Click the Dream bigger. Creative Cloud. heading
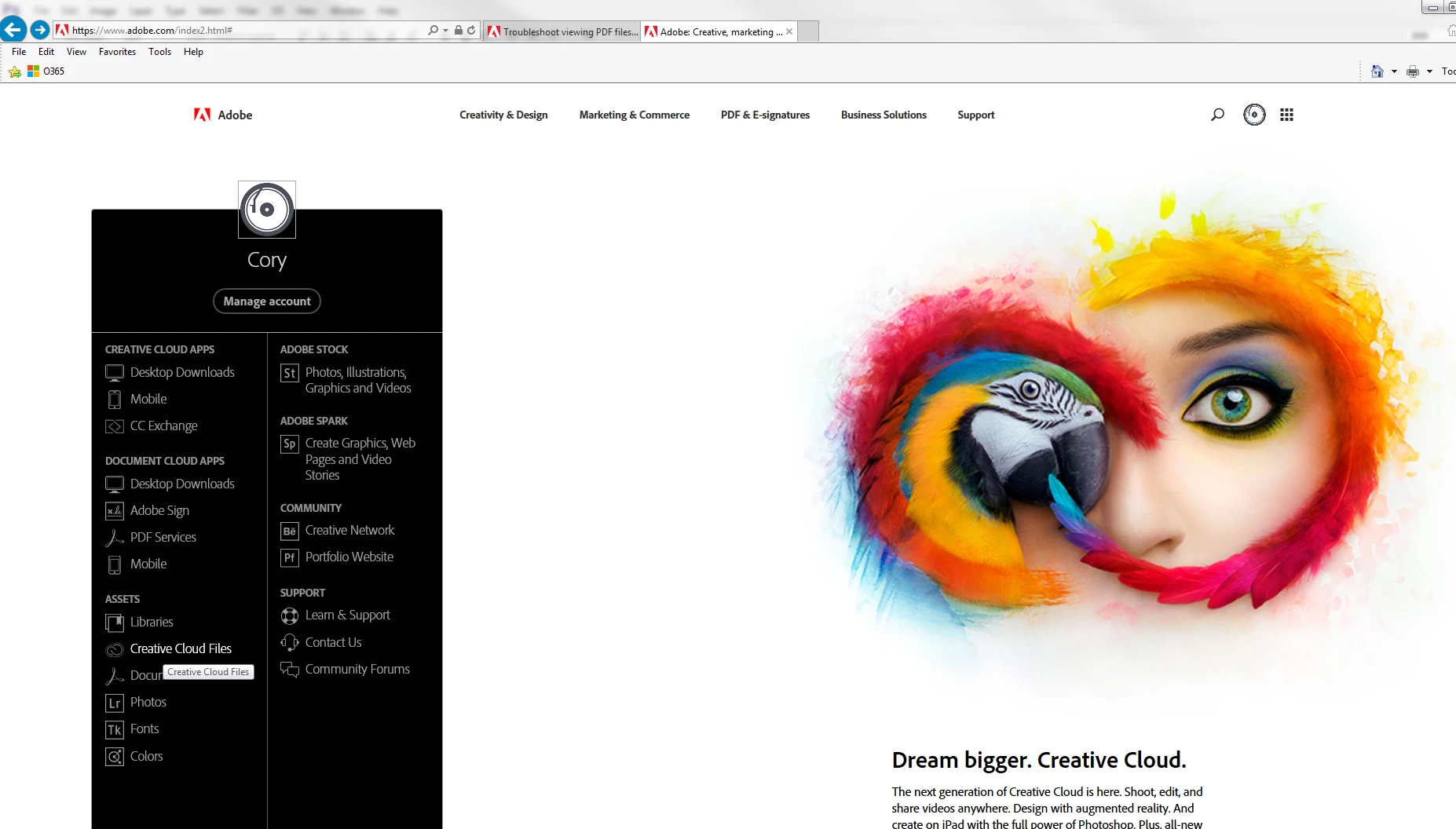 pyautogui.click(x=1039, y=760)
